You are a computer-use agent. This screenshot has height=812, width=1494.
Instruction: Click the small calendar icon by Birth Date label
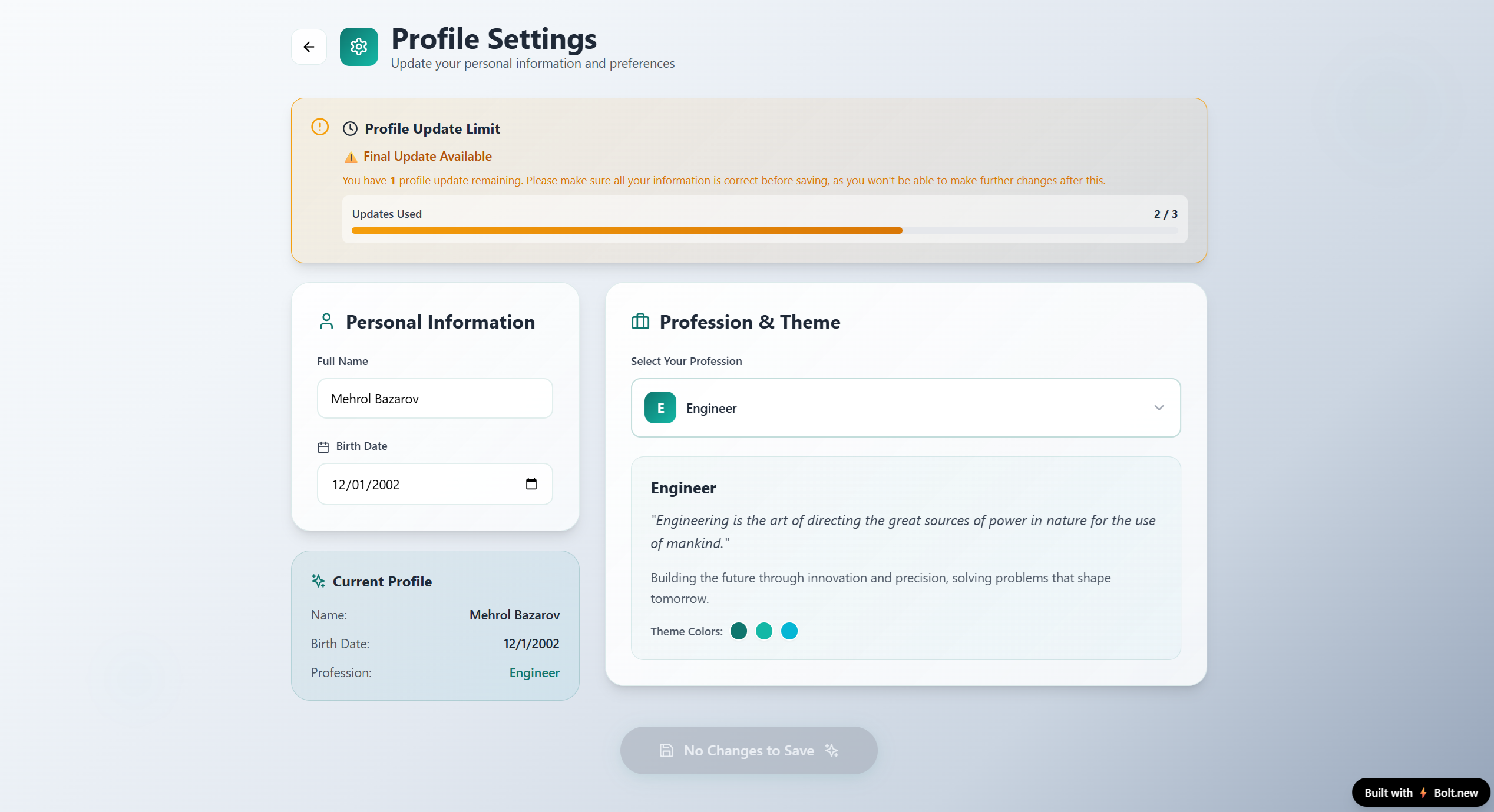pos(323,447)
